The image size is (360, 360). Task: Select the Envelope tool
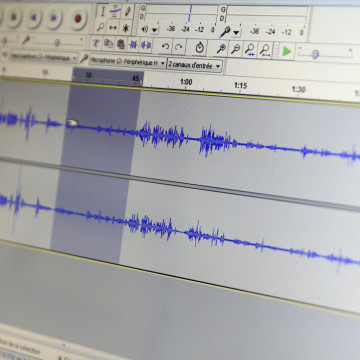[115, 12]
